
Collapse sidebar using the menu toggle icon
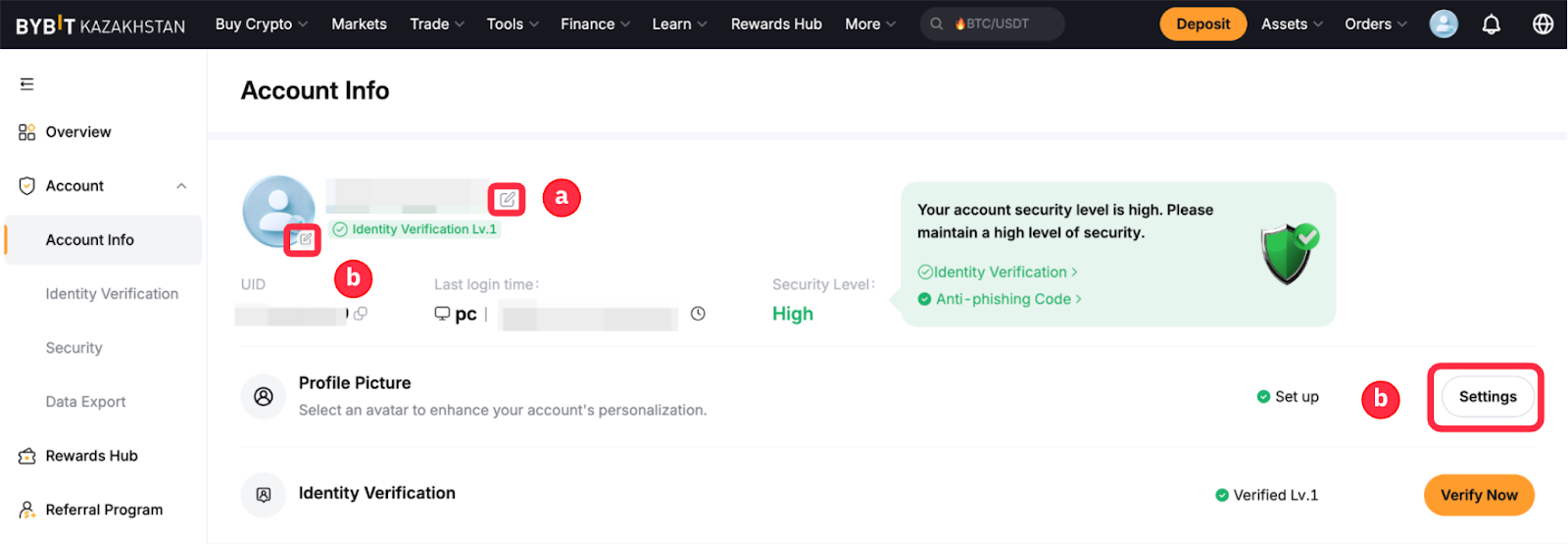[27, 84]
